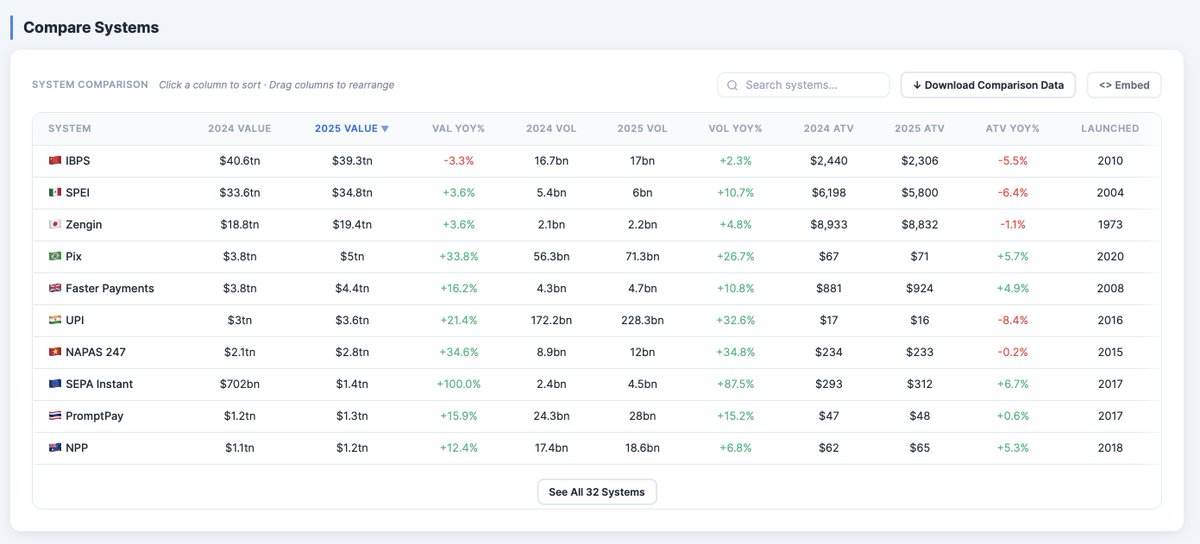Click IBPS value change -3.3%
The image size is (1200, 544).
[x=458, y=161]
